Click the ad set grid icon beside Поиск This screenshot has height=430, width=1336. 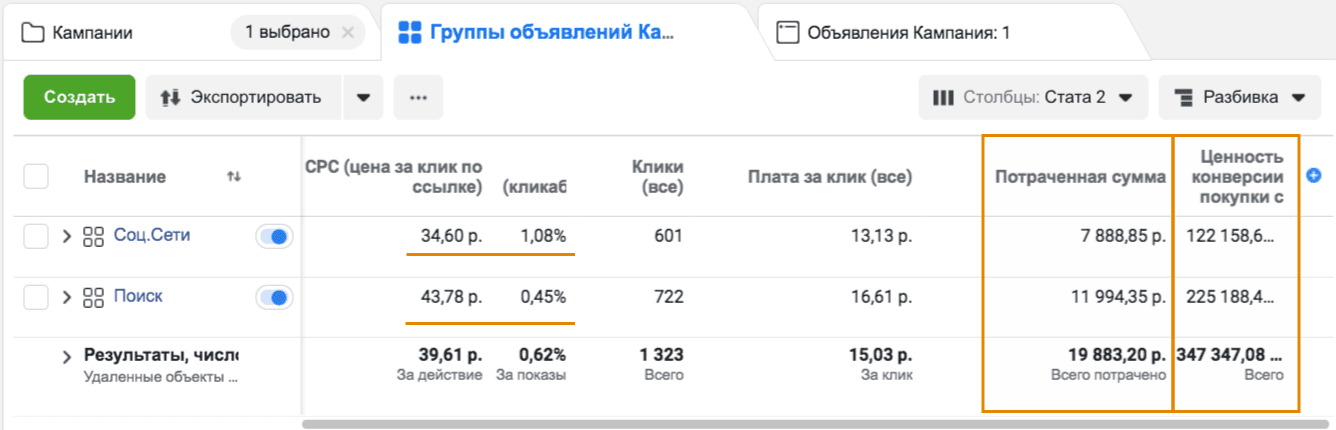[94, 297]
